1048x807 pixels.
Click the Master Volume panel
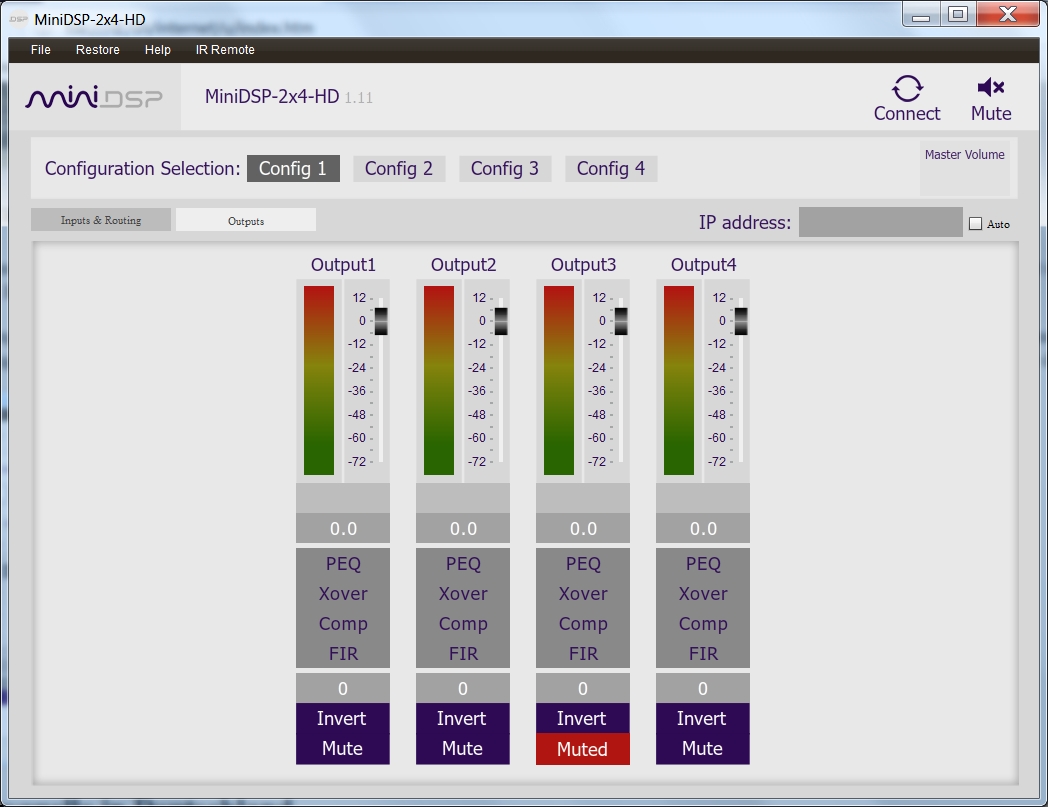(964, 168)
